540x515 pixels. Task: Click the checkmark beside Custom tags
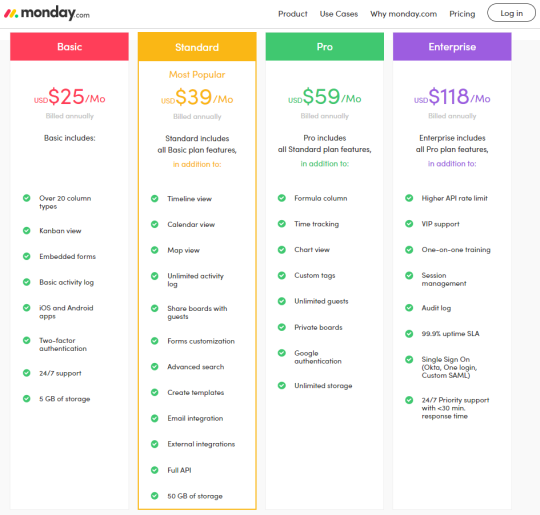(282, 275)
